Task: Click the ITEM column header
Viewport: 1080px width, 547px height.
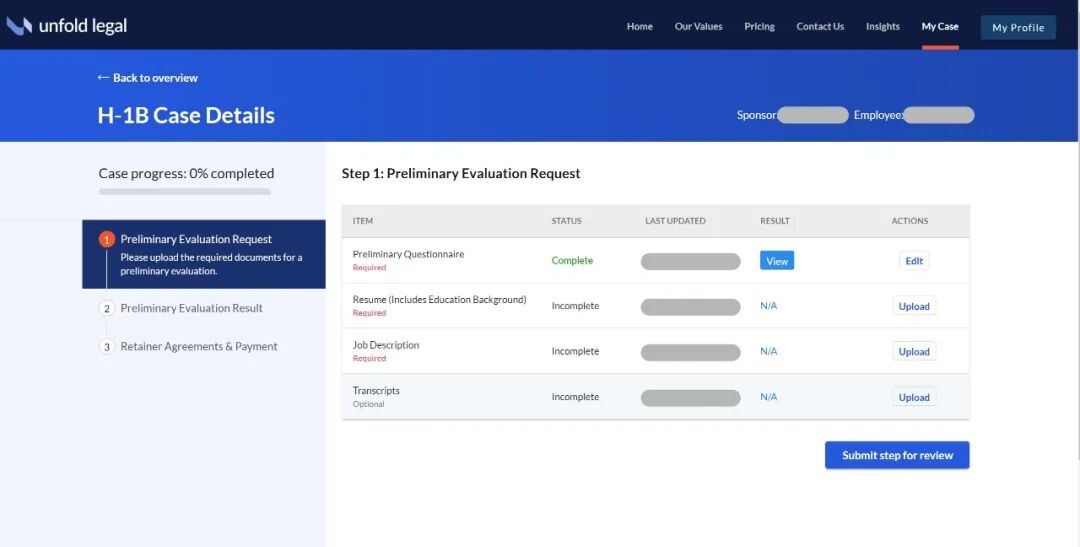Action: click(363, 221)
